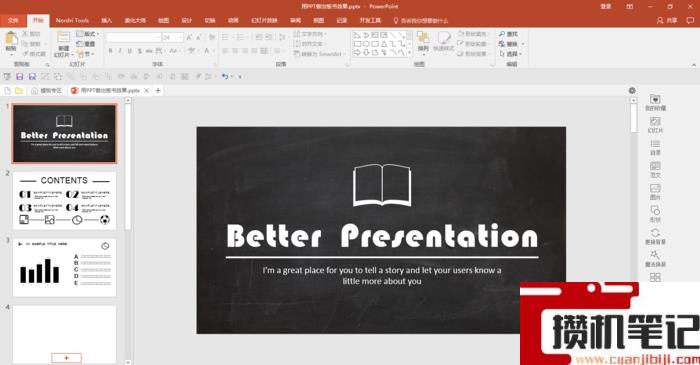Open the font size dropdown showing 24
The height and width of the screenshot is (365, 700).
tap(172, 37)
